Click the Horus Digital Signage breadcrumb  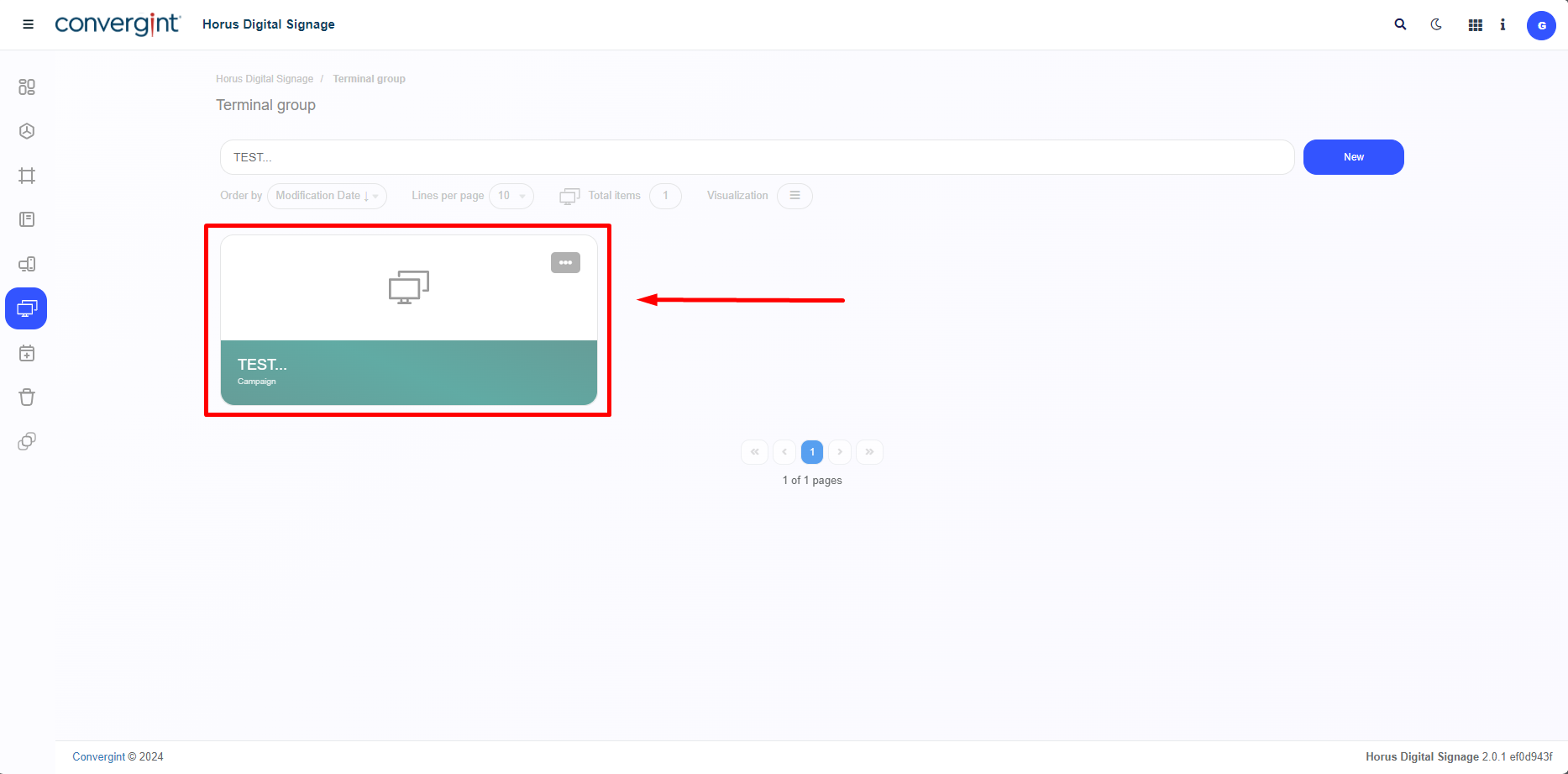[x=264, y=79]
